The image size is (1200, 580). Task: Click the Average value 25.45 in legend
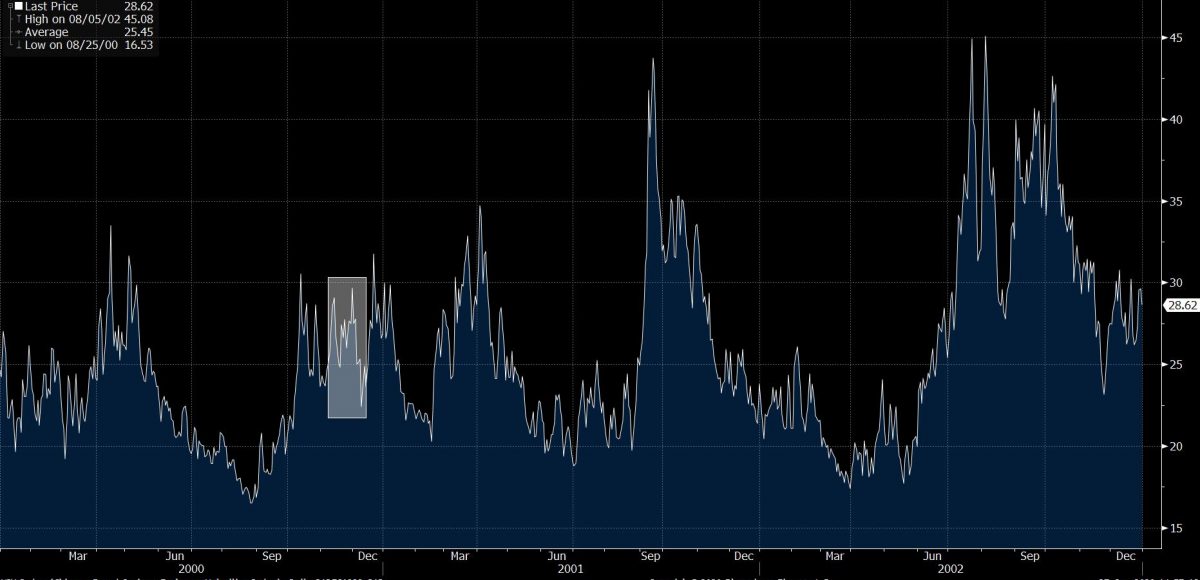point(138,33)
